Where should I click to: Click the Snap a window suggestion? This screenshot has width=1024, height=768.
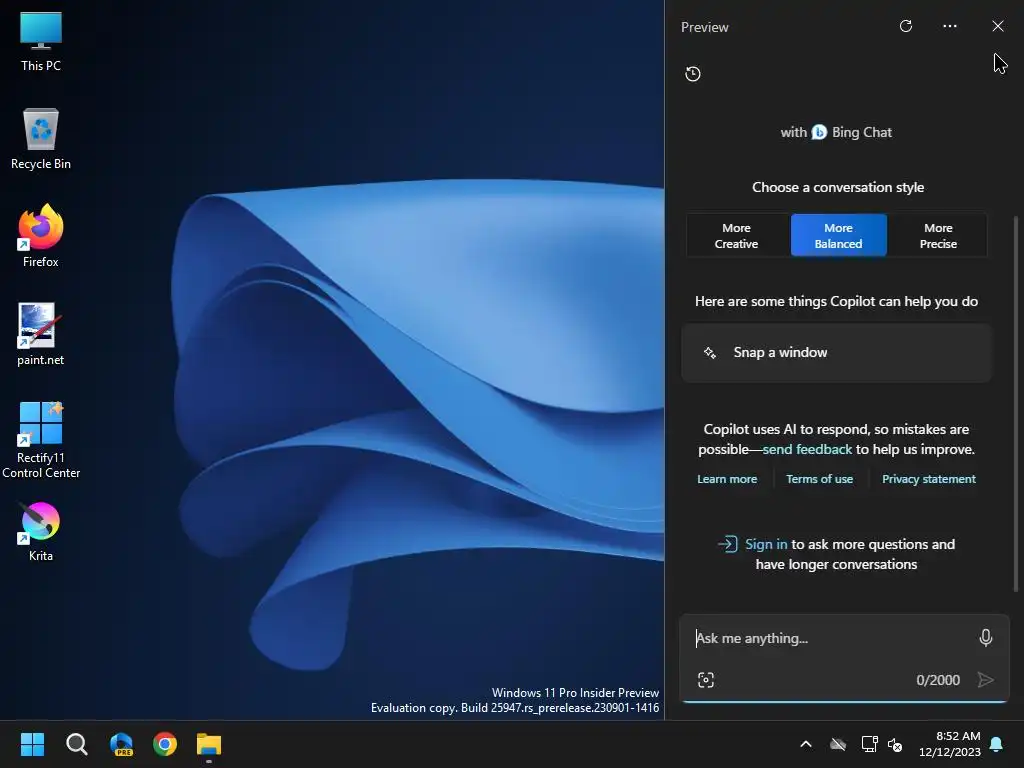[836, 353]
